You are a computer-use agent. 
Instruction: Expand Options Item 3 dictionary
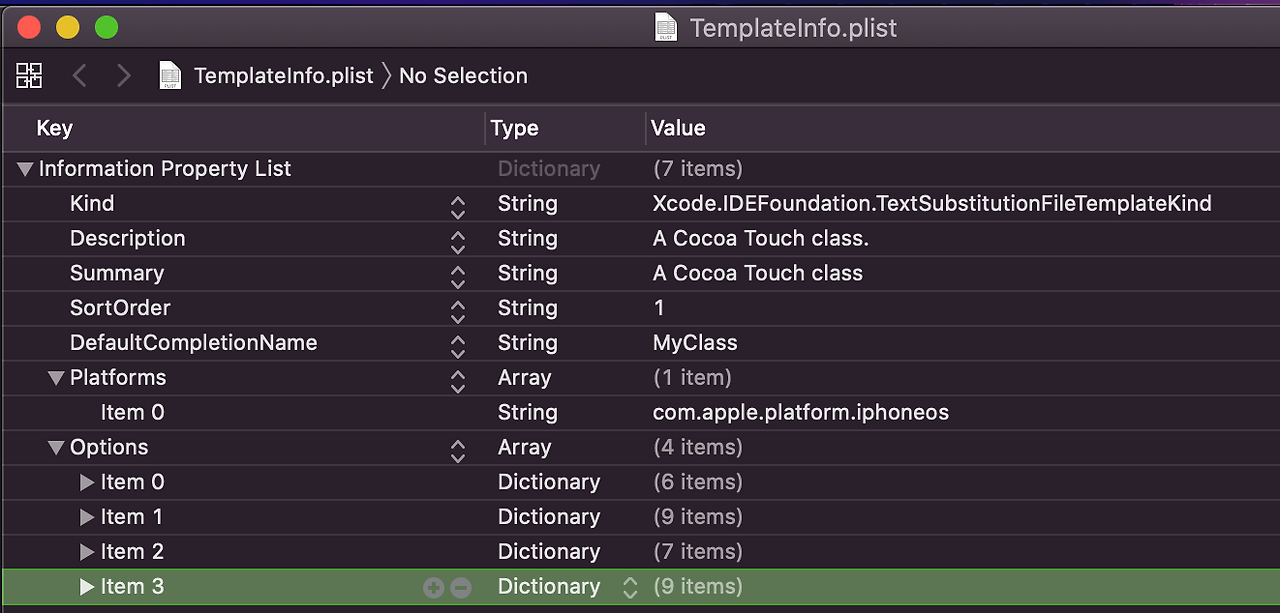coord(87,587)
